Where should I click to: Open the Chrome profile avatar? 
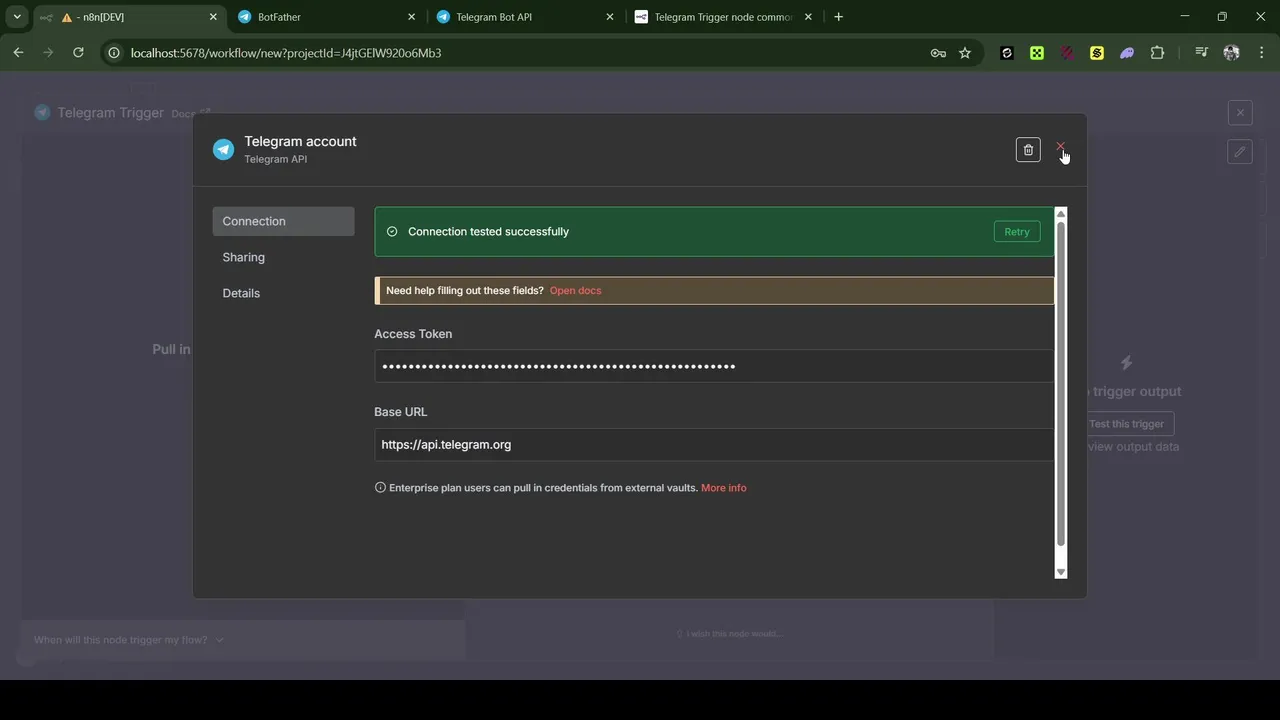1231,54
